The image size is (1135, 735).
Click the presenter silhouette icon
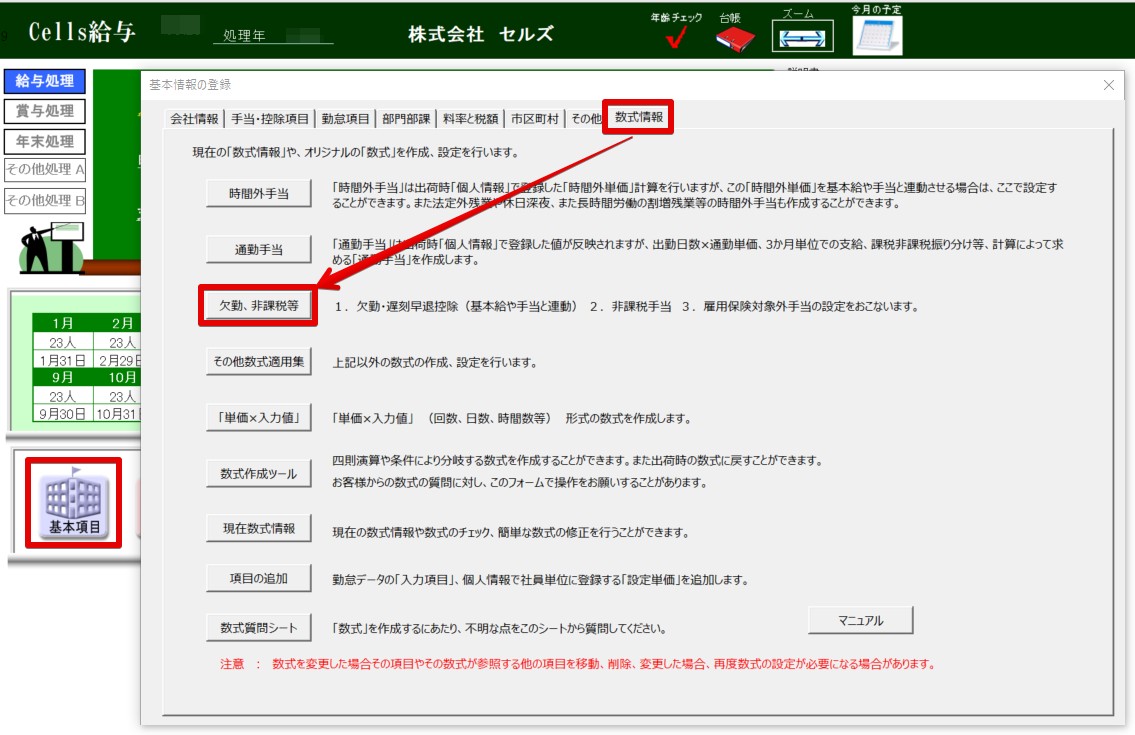pos(45,250)
